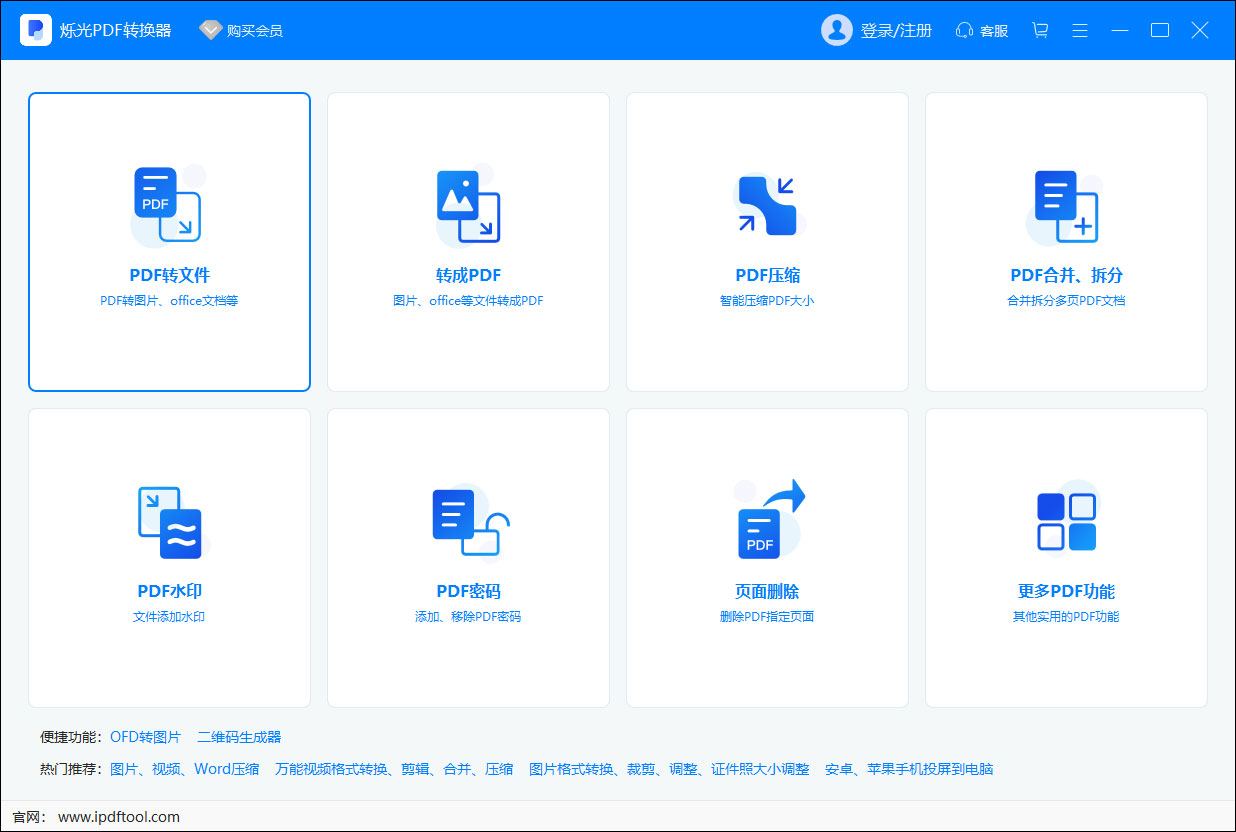
Task: Click description 合并拆分多页PDF文档
Action: pos(1066,300)
